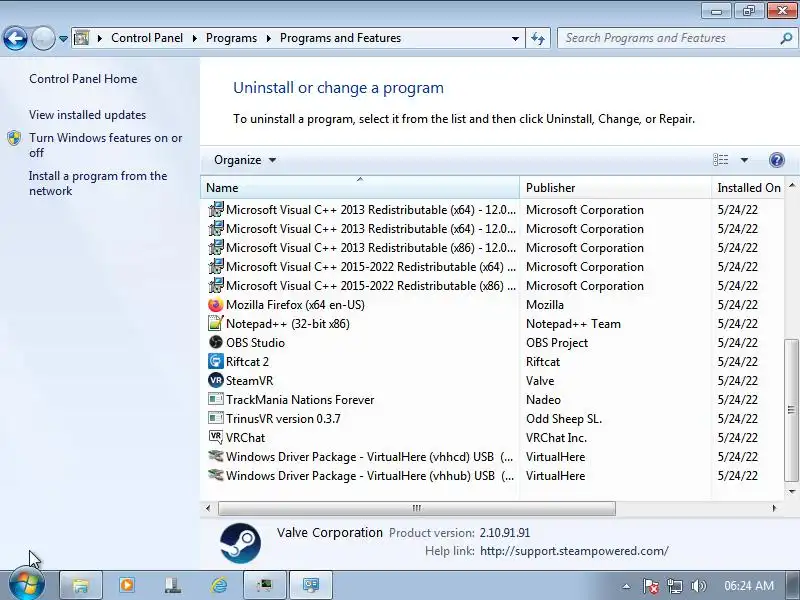Select the OBS Studio icon
The width and height of the screenshot is (800, 600).
coord(216,343)
